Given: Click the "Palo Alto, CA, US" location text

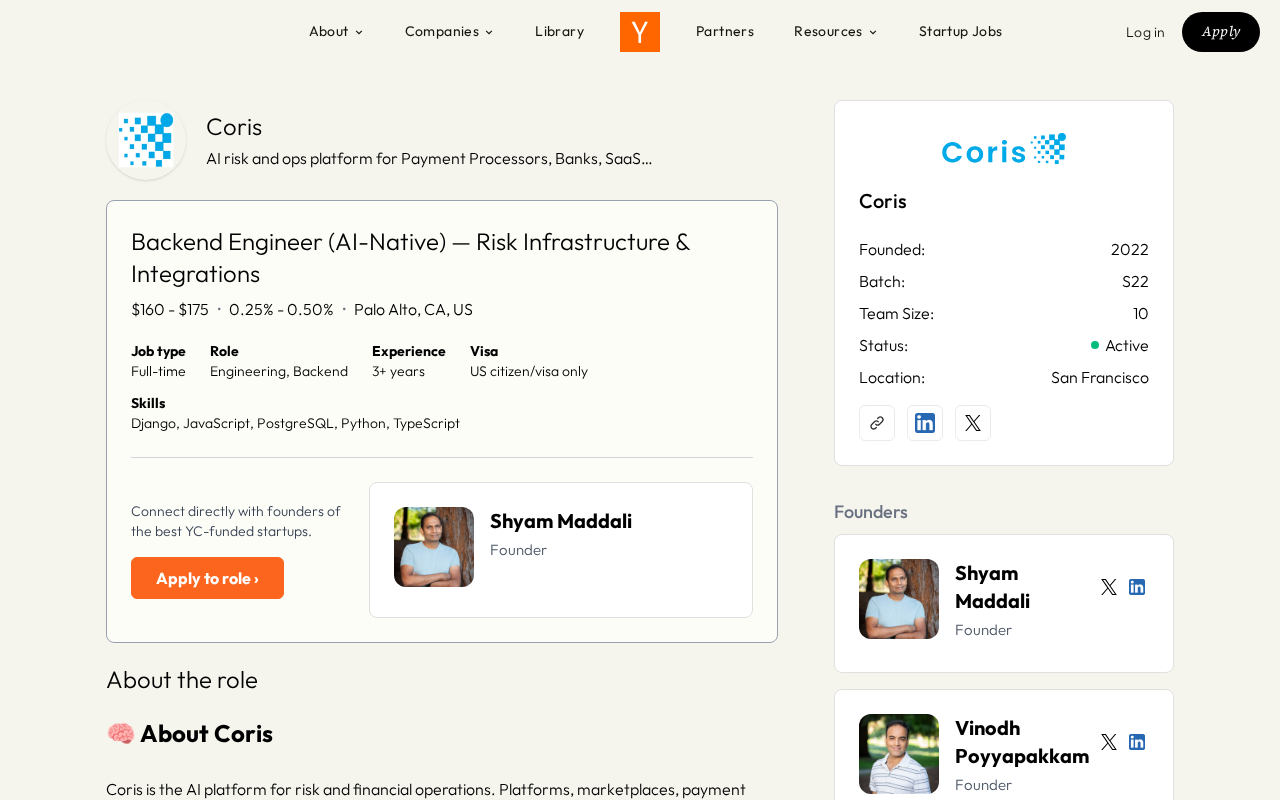Looking at the screenshot, I should pos(413,310).
